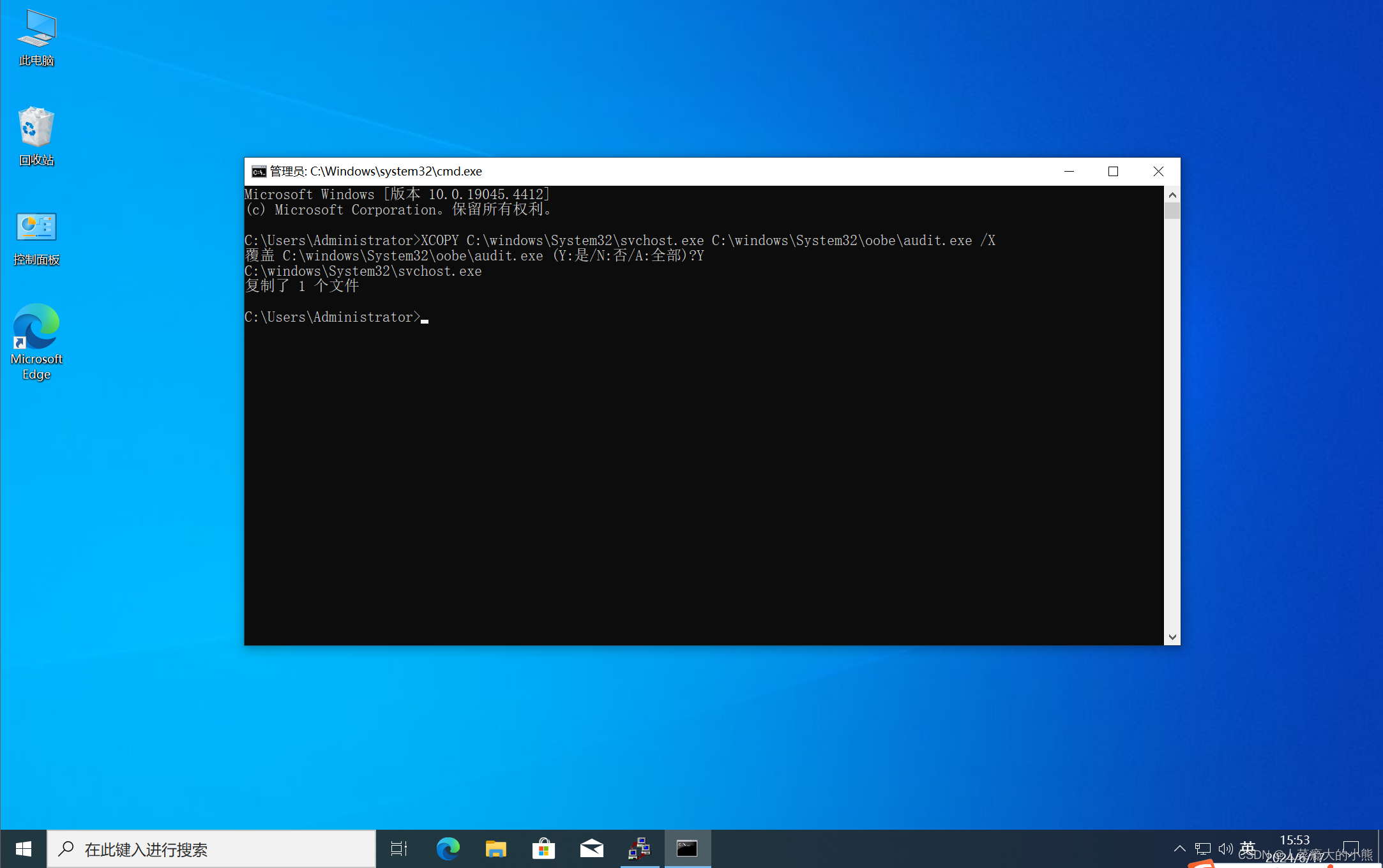Switch to the network computers taskbar app
This screenshot has width=1383, height=868.
tap(639, 849)
